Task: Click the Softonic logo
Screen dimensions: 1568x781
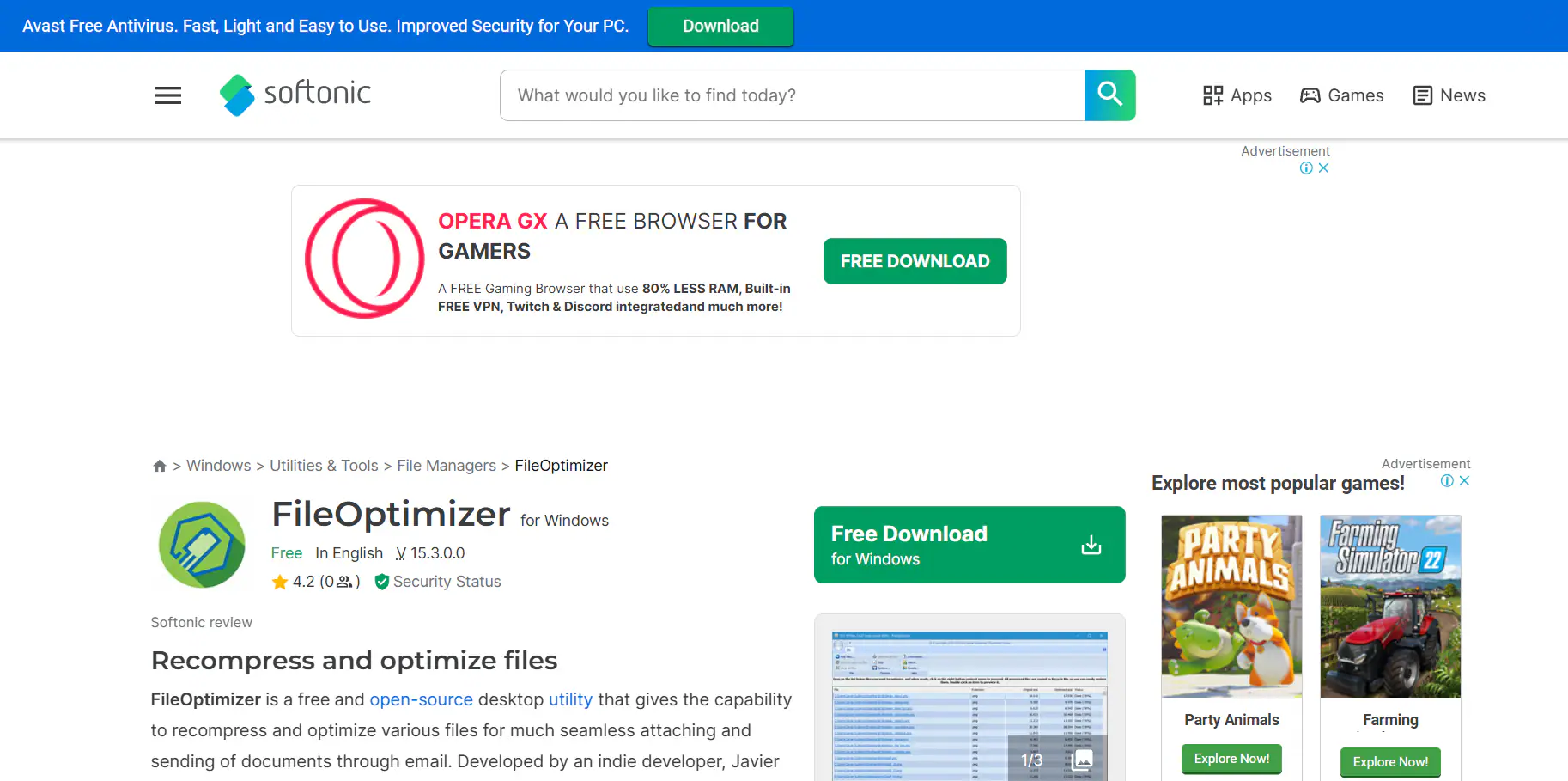Action: point(295,95)
